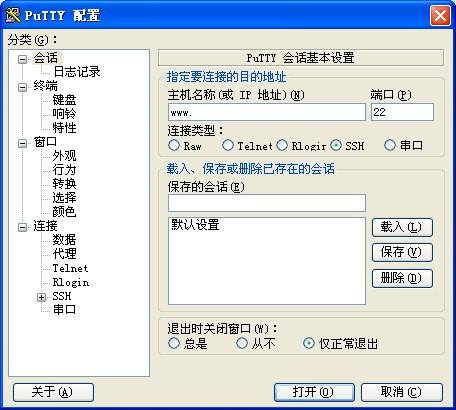Open 外观 settings category

click(x=64, y=156)
